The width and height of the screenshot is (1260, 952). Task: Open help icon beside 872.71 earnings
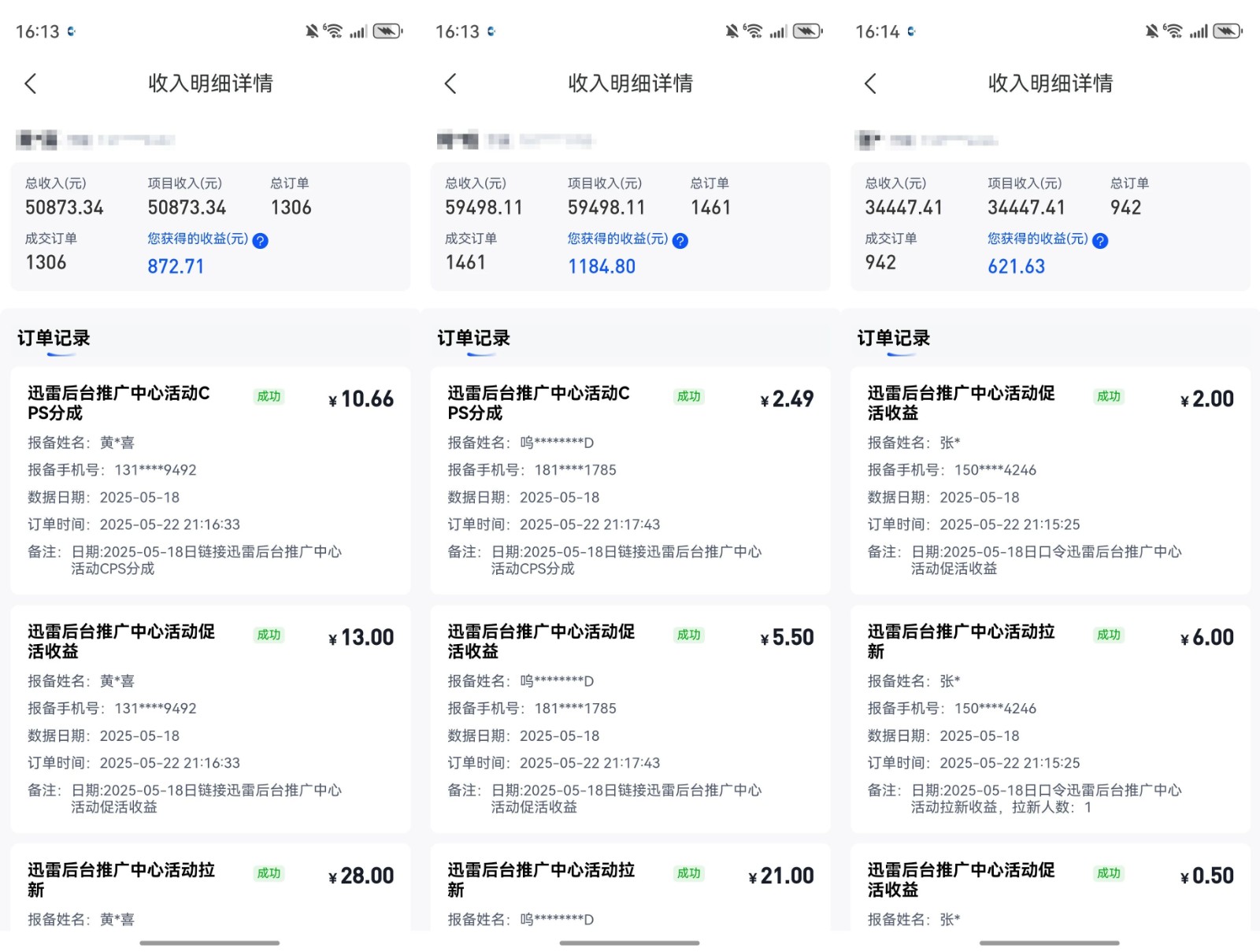(261, 241)
